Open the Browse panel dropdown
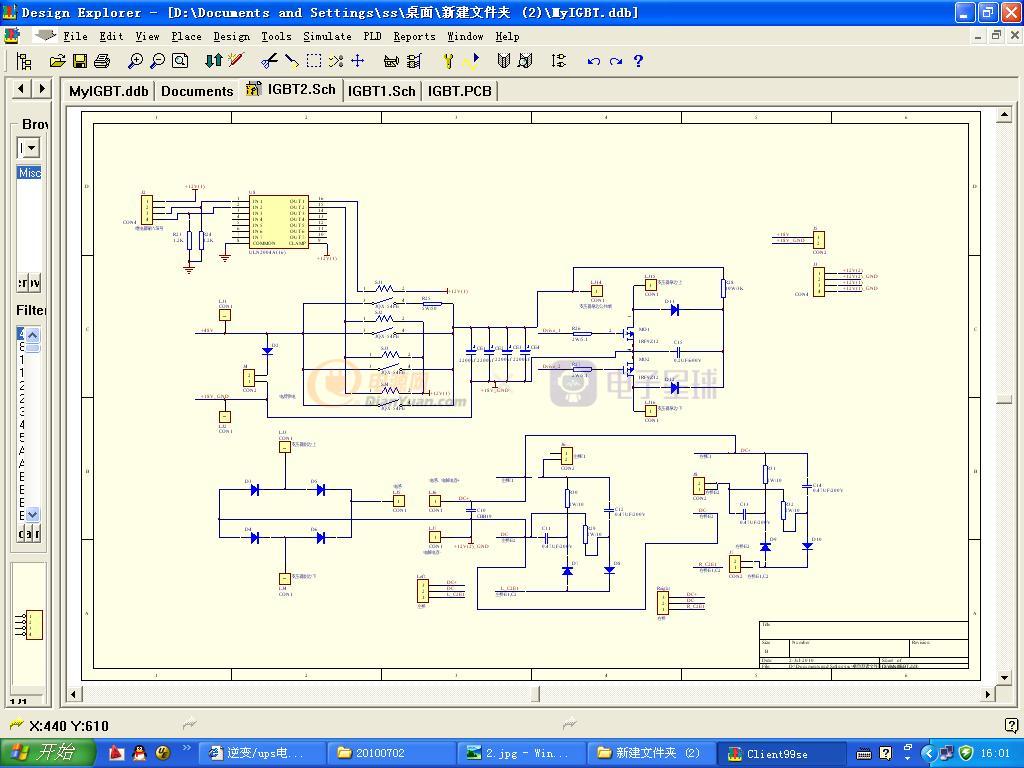The height and width of the screenshot is (768, 1024). (29, 148)
